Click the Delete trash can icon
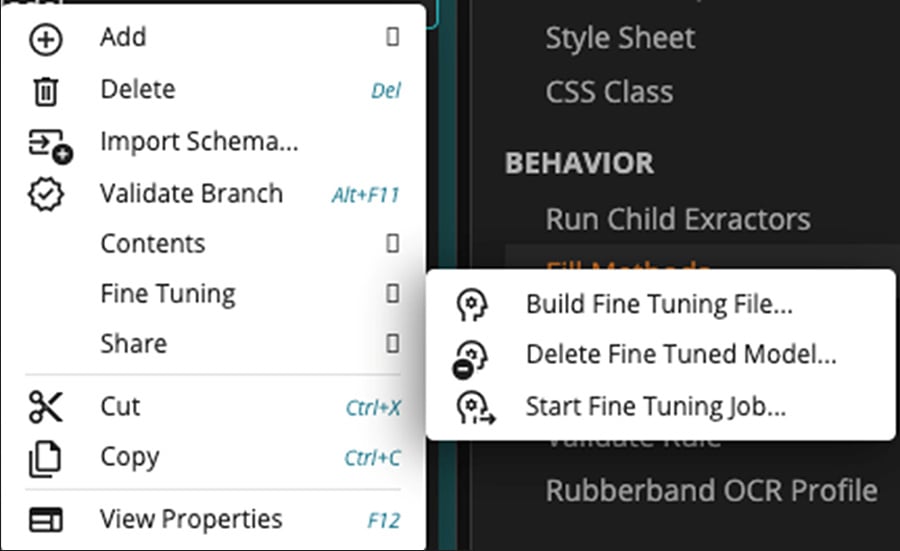This screenshot has height=551, width=900. click(46, 92)
